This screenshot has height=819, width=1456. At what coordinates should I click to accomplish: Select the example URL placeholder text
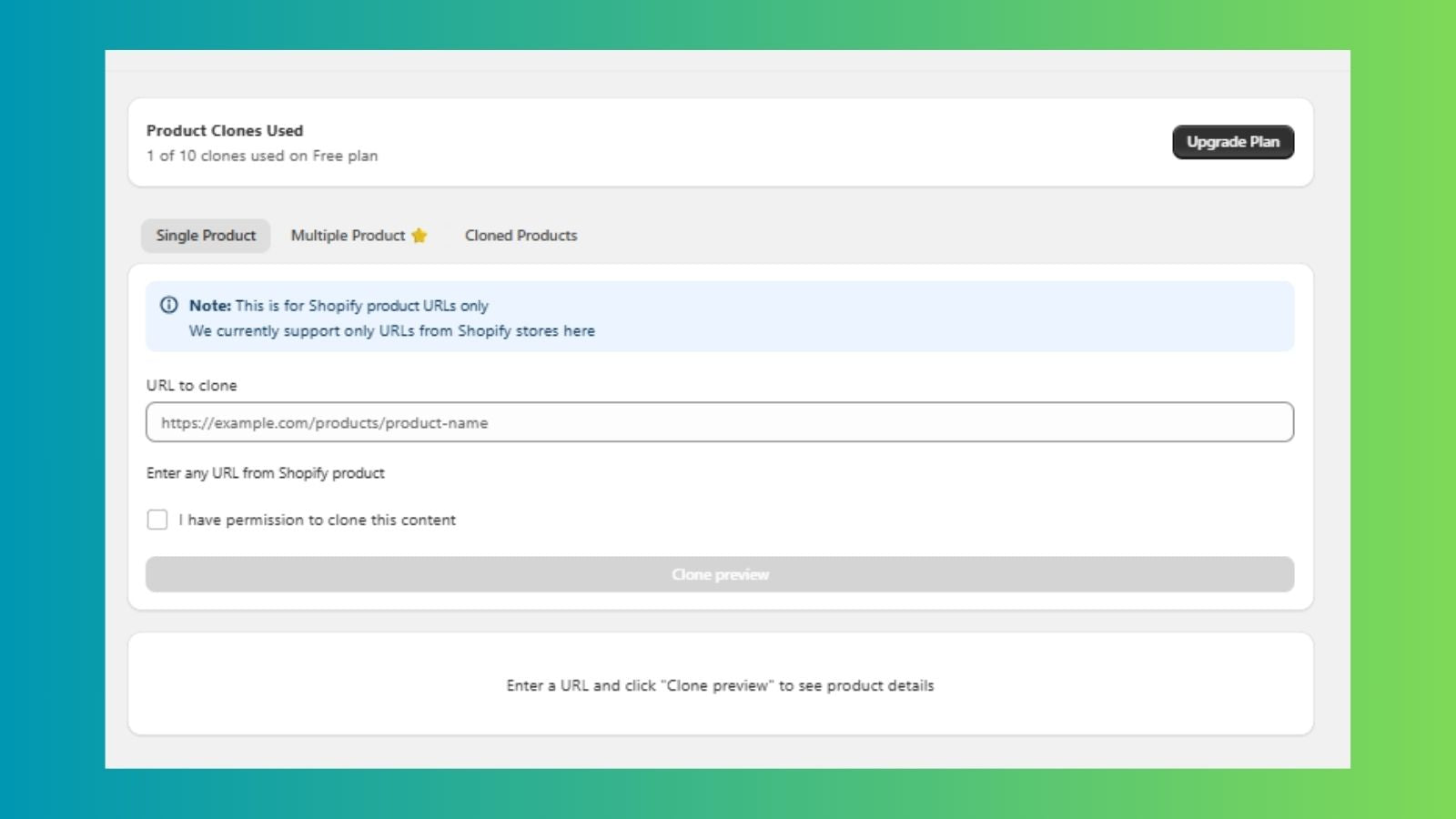324,422
